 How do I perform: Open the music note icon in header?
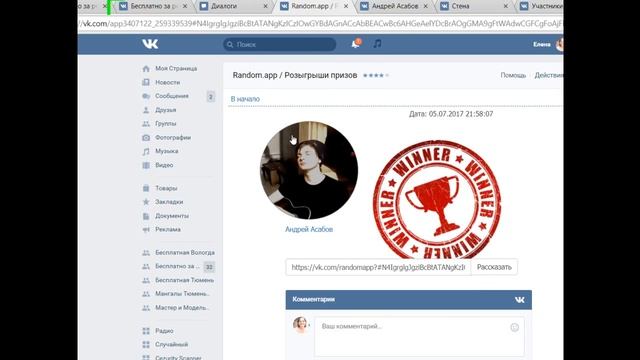(378, 43)
